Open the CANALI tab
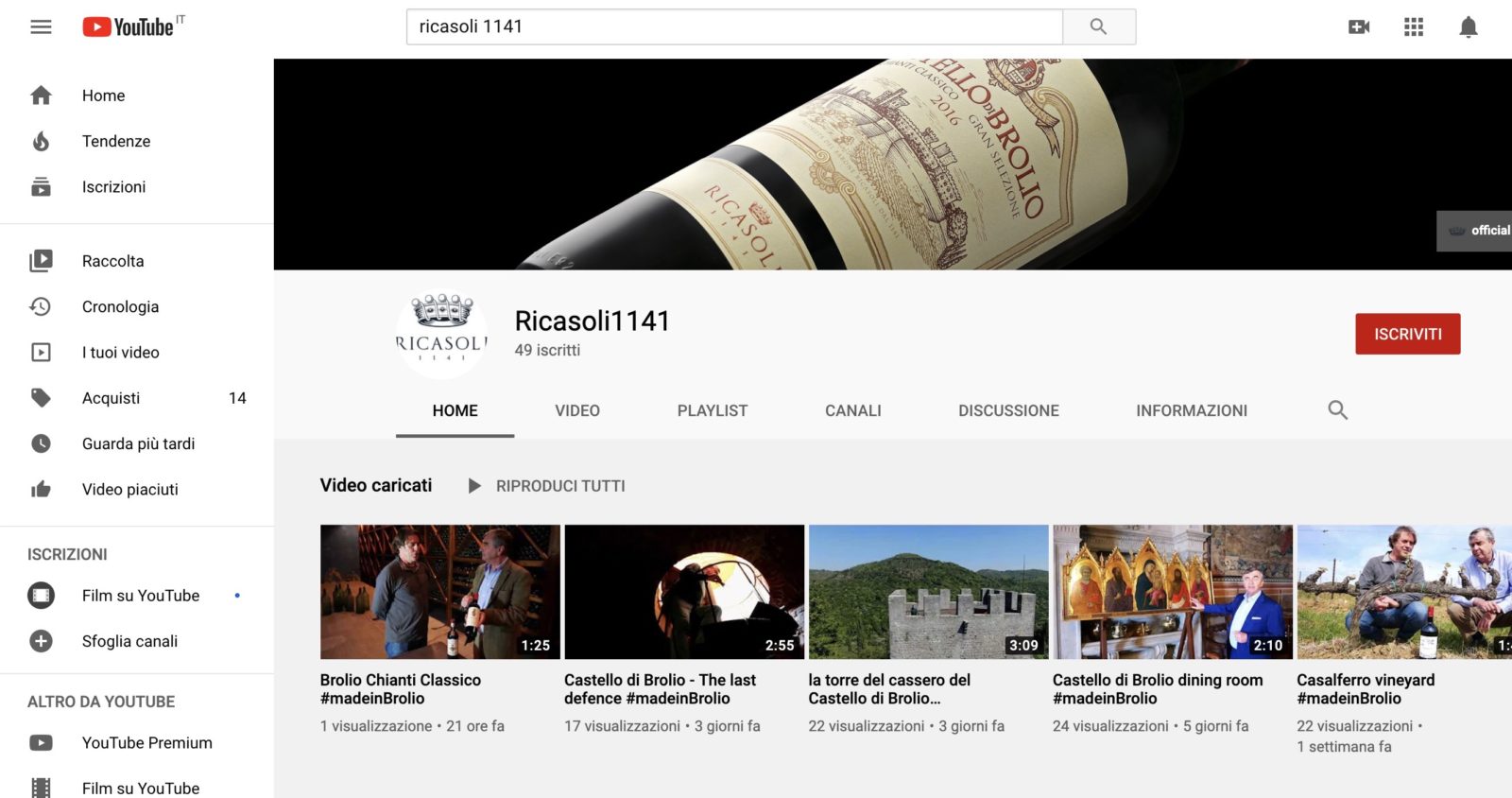Screen dimensions: 1512x798 [853, 410]
